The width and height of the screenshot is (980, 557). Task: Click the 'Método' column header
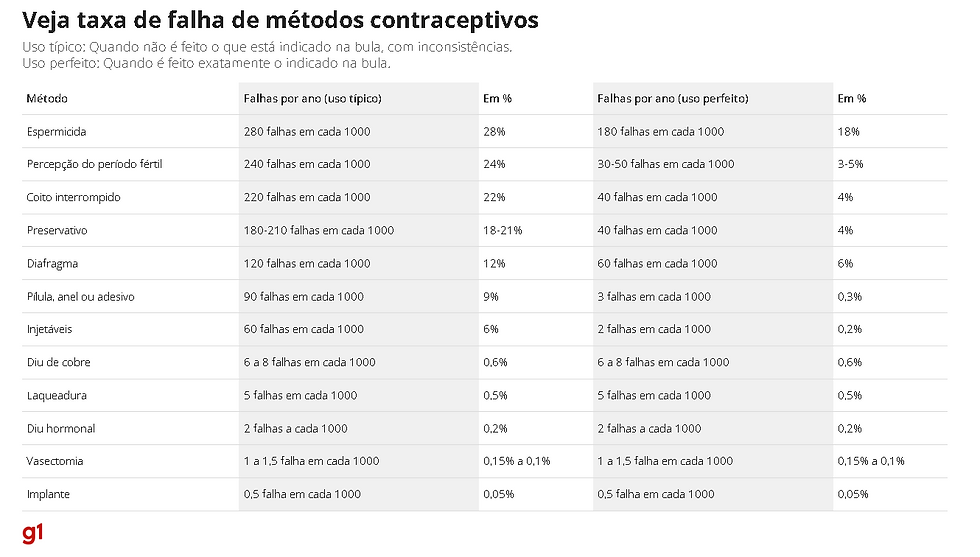pyautogui.click(x=47, y=99)
